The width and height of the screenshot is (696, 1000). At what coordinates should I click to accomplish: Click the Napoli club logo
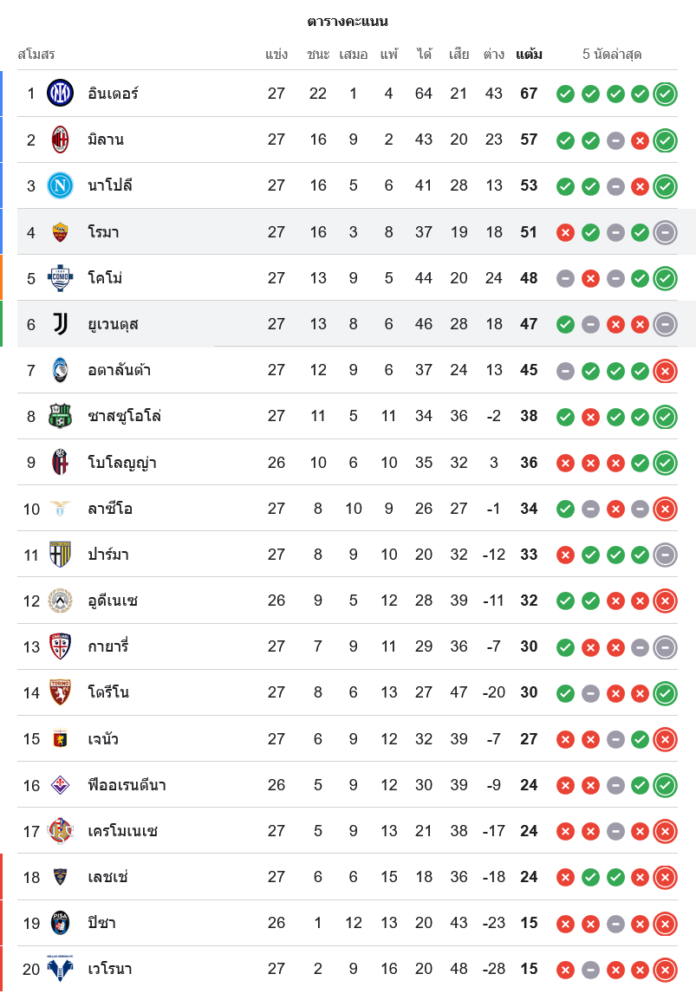(x=61, y=186)
